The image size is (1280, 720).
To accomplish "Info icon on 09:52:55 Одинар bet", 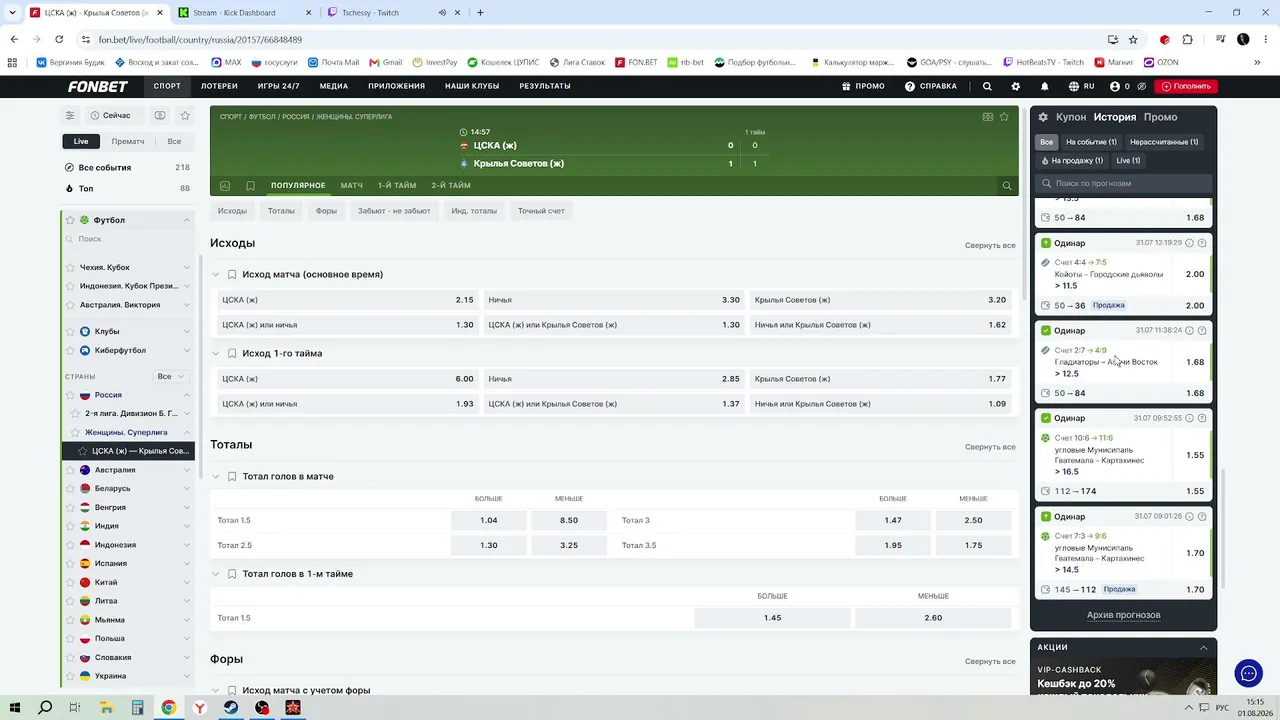I will tap(1189, 418).
